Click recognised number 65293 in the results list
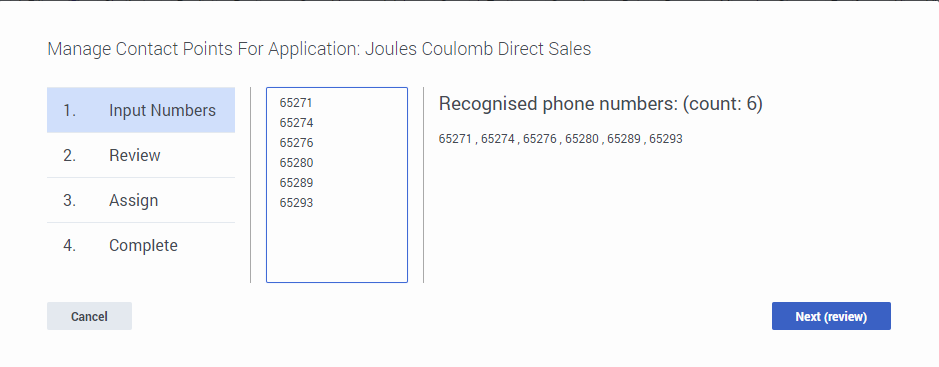Viewport: 939px width, 367px height. (x=666, y=139)
